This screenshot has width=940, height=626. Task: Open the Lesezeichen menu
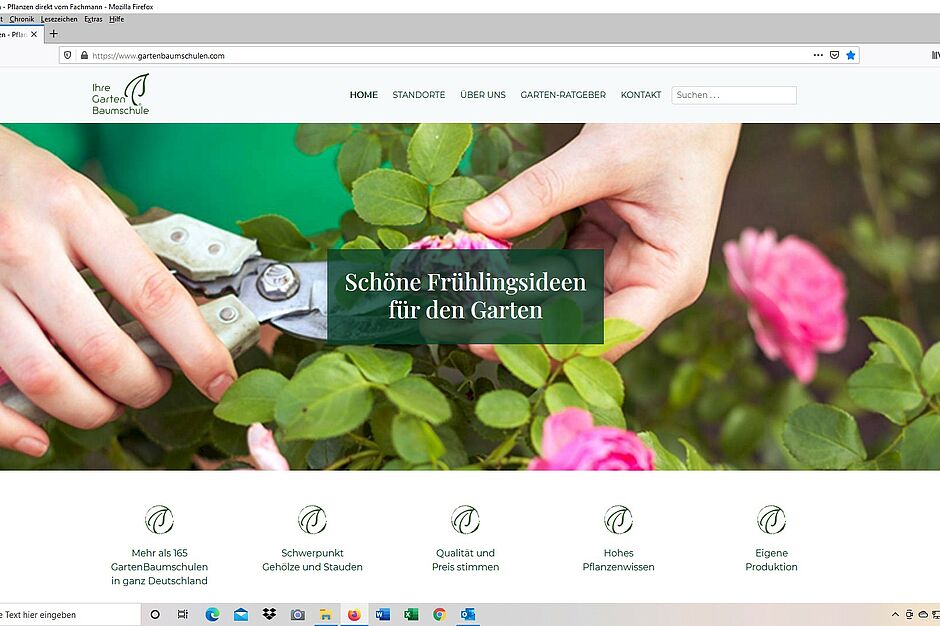coord(59,19)
